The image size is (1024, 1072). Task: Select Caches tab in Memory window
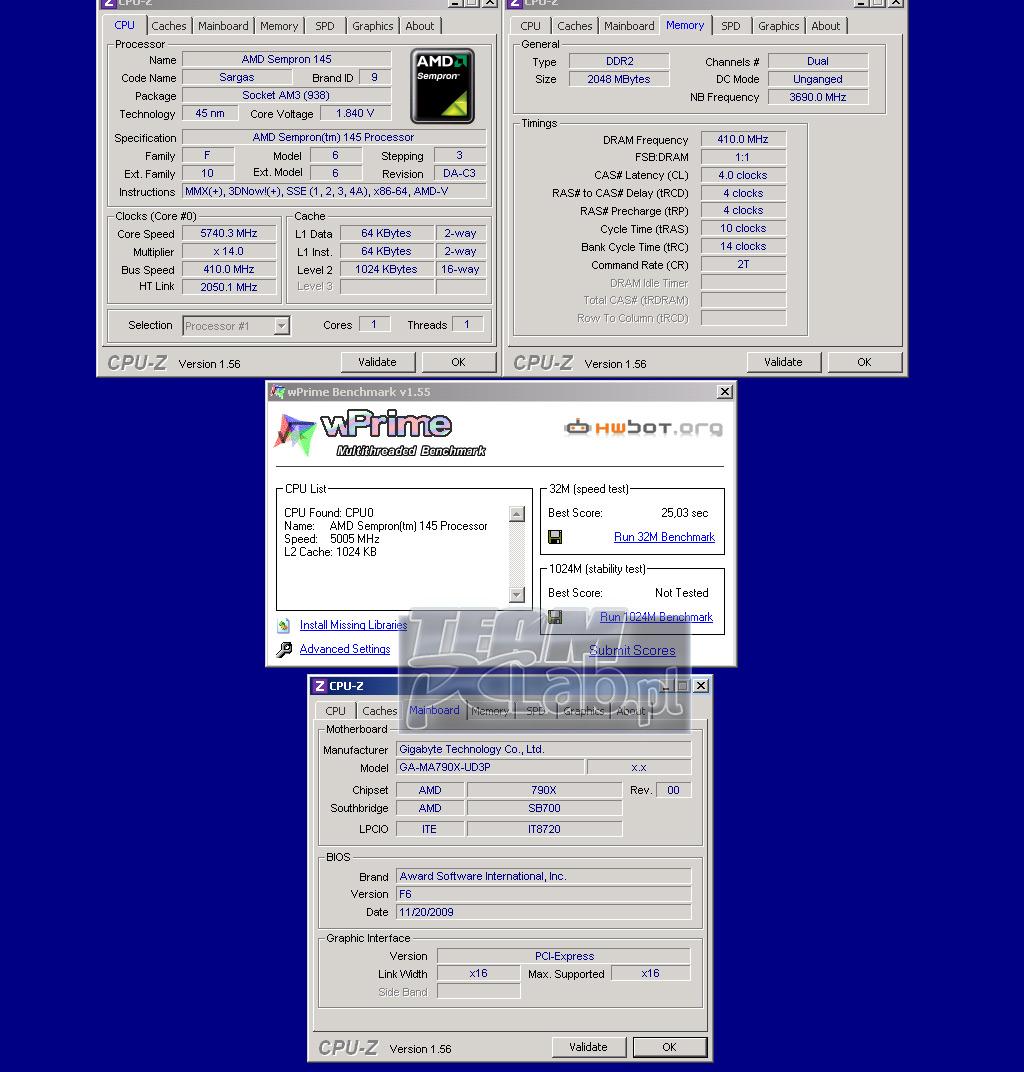575,26
